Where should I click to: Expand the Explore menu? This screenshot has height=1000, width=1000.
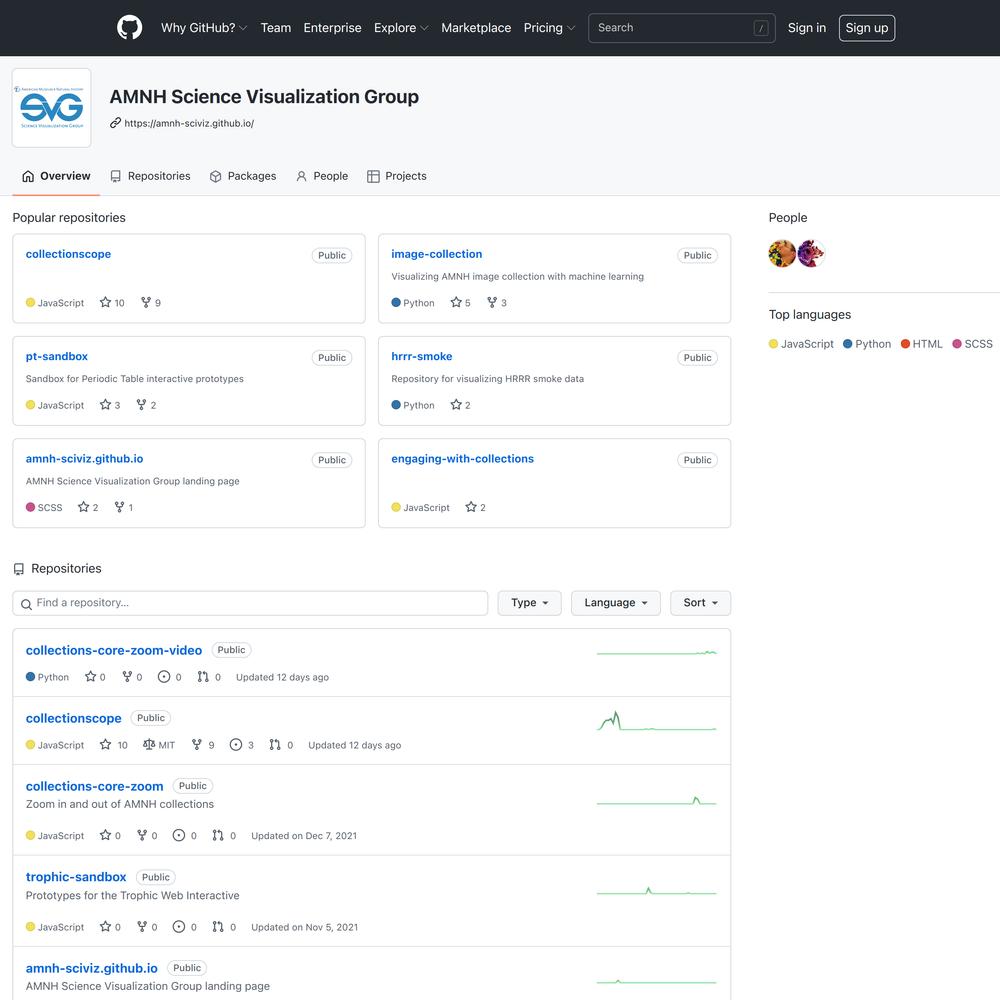coord(401,28)
